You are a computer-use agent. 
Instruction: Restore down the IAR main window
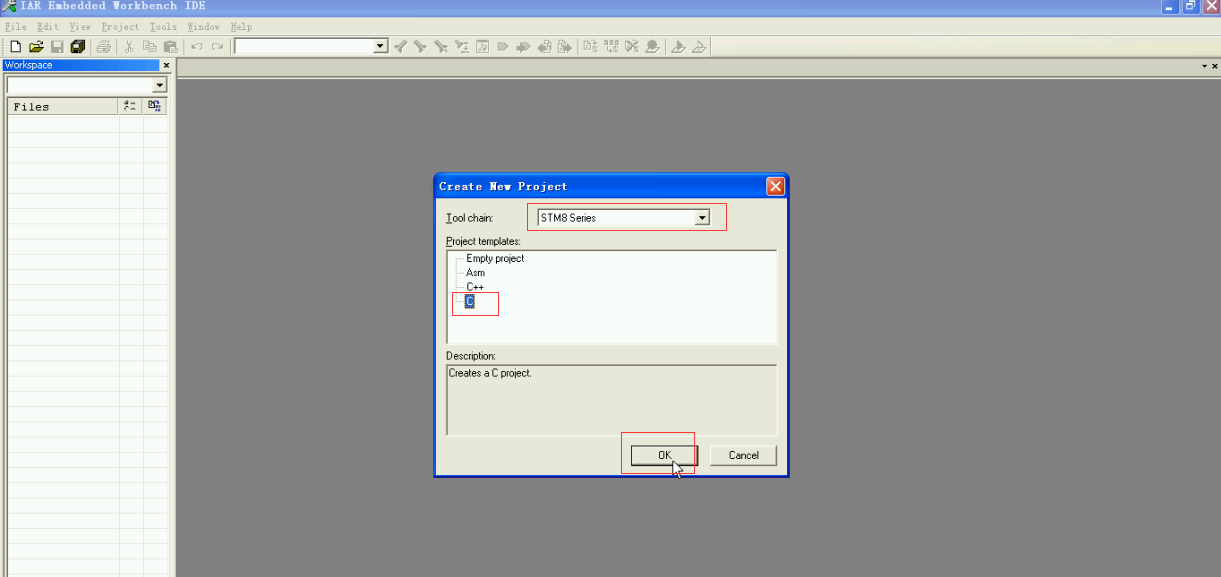pyautogui.click(x=1190, y=7)
